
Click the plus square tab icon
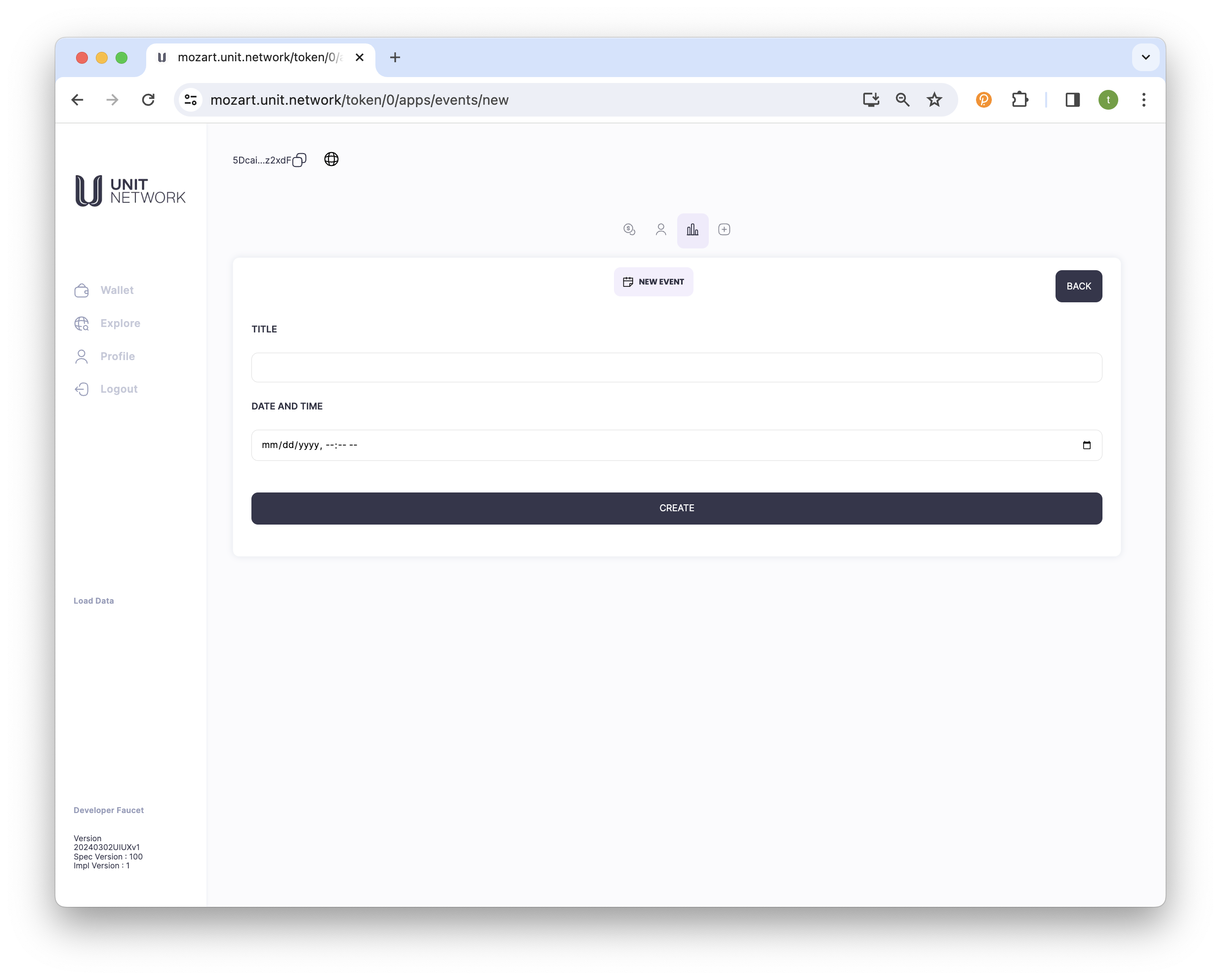tap(724, 229)
